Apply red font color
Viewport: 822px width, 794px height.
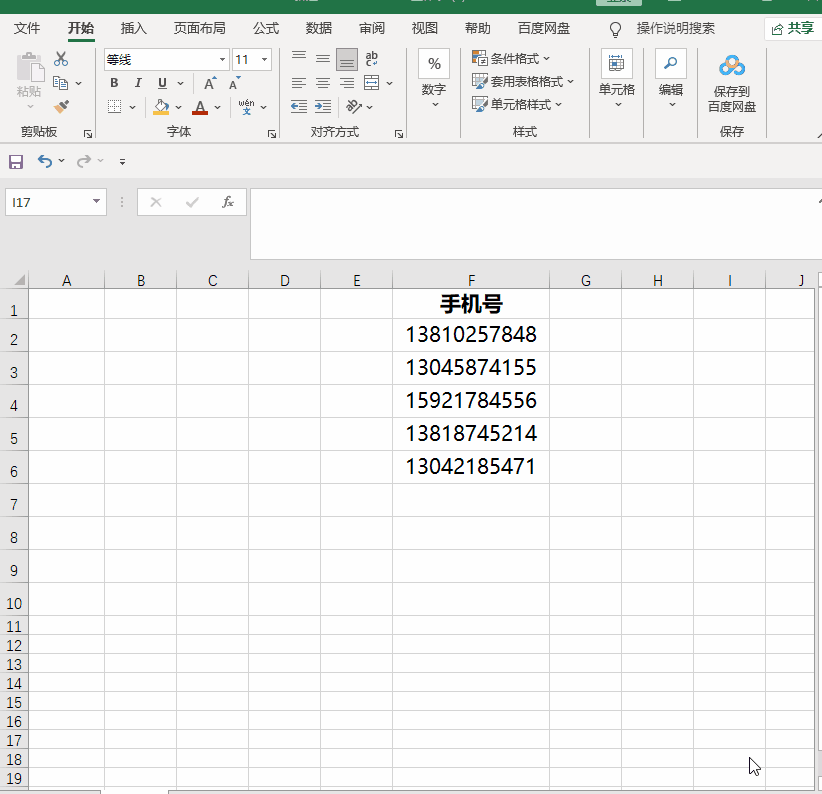(x=200, y=107)
